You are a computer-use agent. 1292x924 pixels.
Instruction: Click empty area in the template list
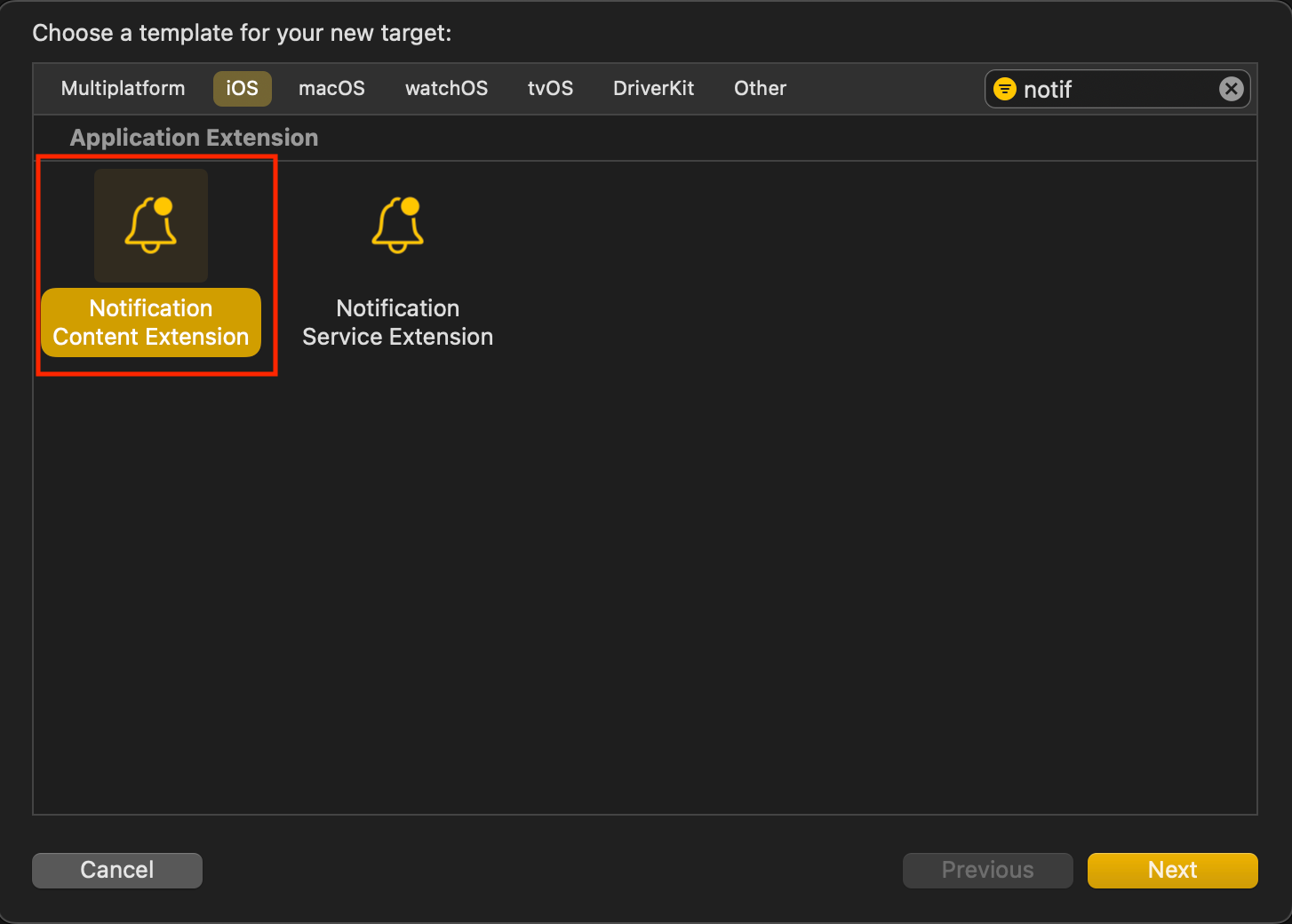coord(711,577)
